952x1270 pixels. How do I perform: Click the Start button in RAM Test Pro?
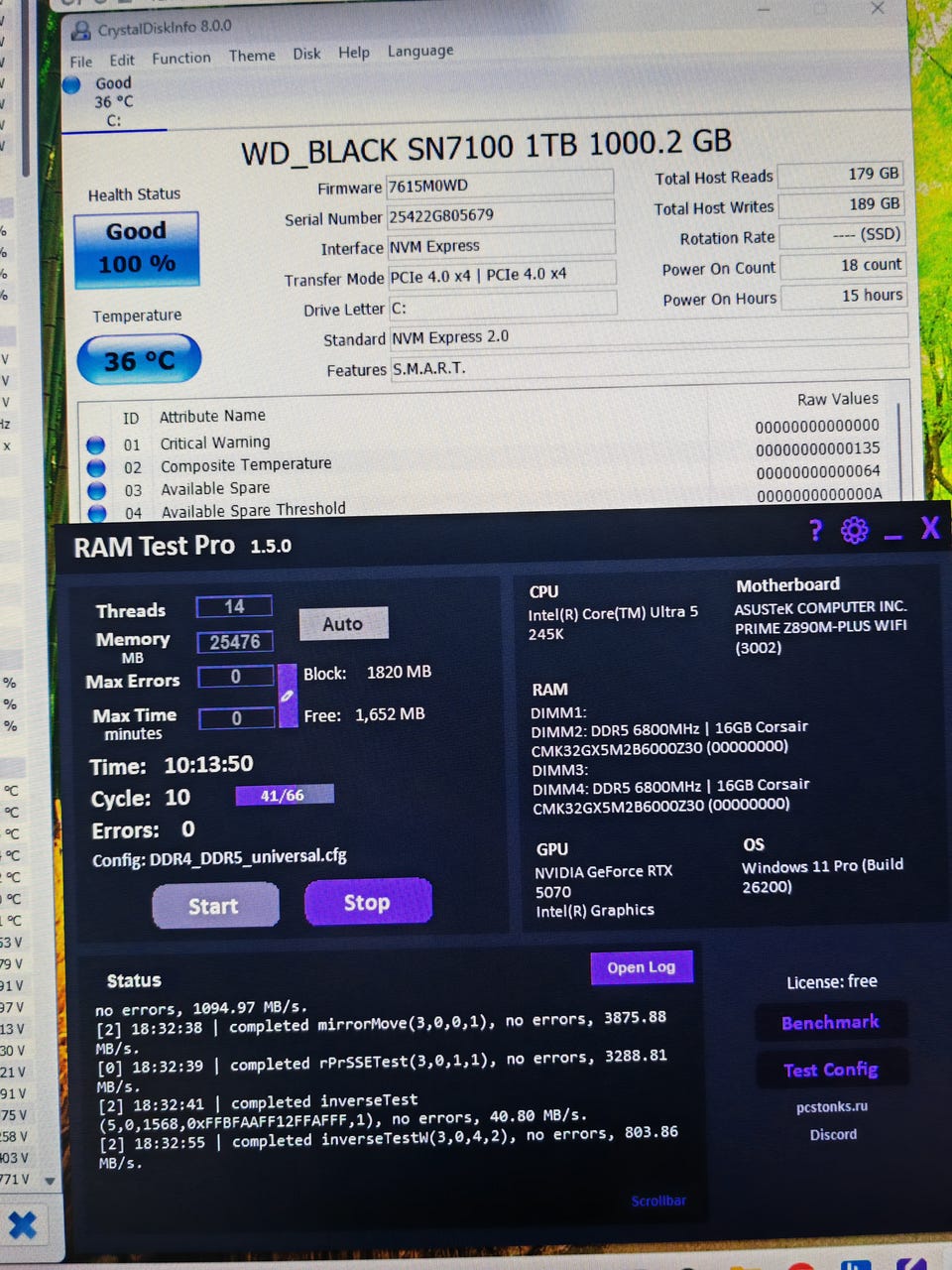click(x=215, y=906)
